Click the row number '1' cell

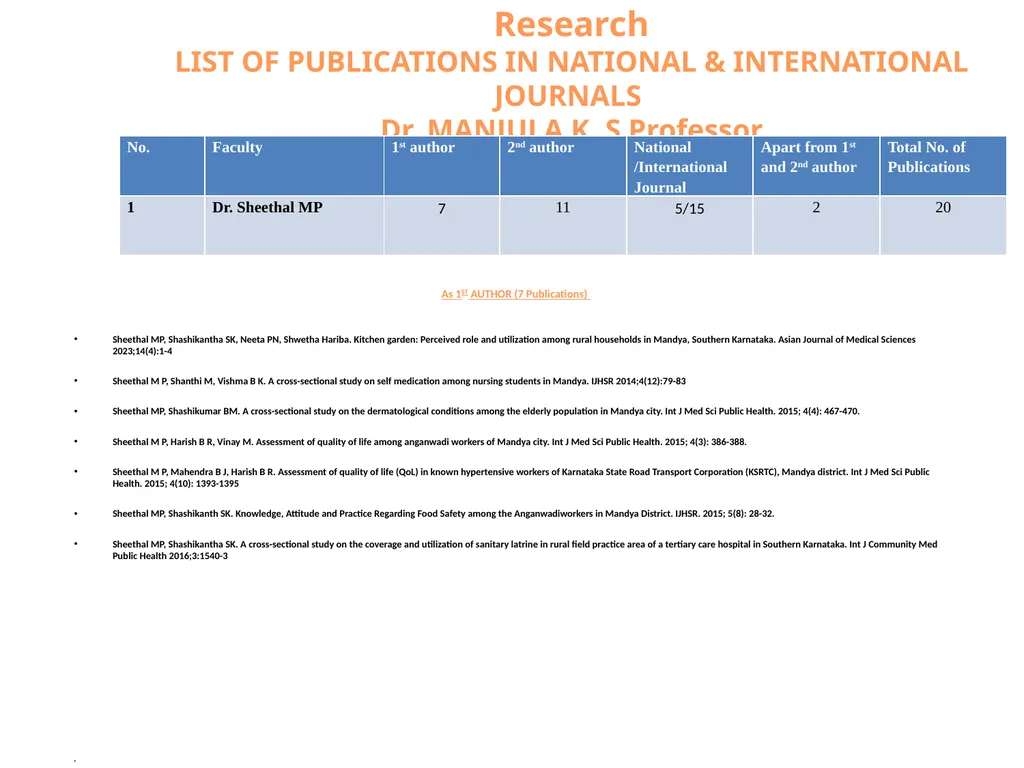click(x=162, y=225)
